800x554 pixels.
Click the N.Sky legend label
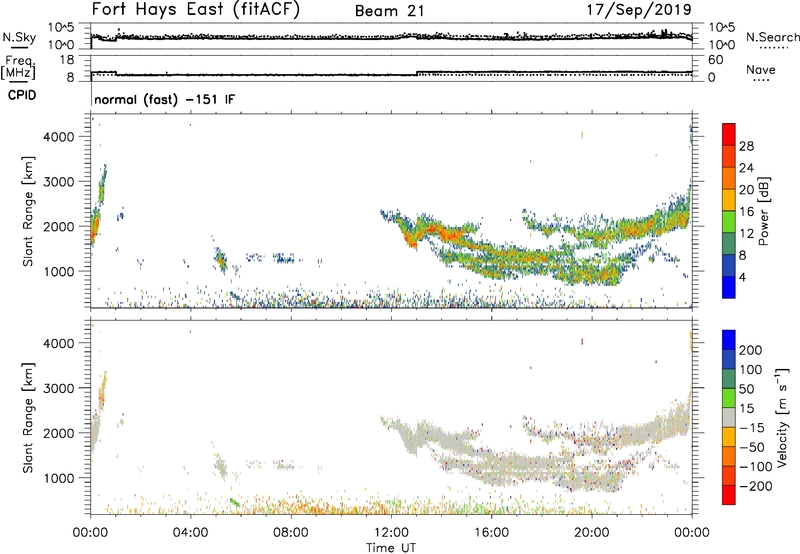[x=19, y=37]
